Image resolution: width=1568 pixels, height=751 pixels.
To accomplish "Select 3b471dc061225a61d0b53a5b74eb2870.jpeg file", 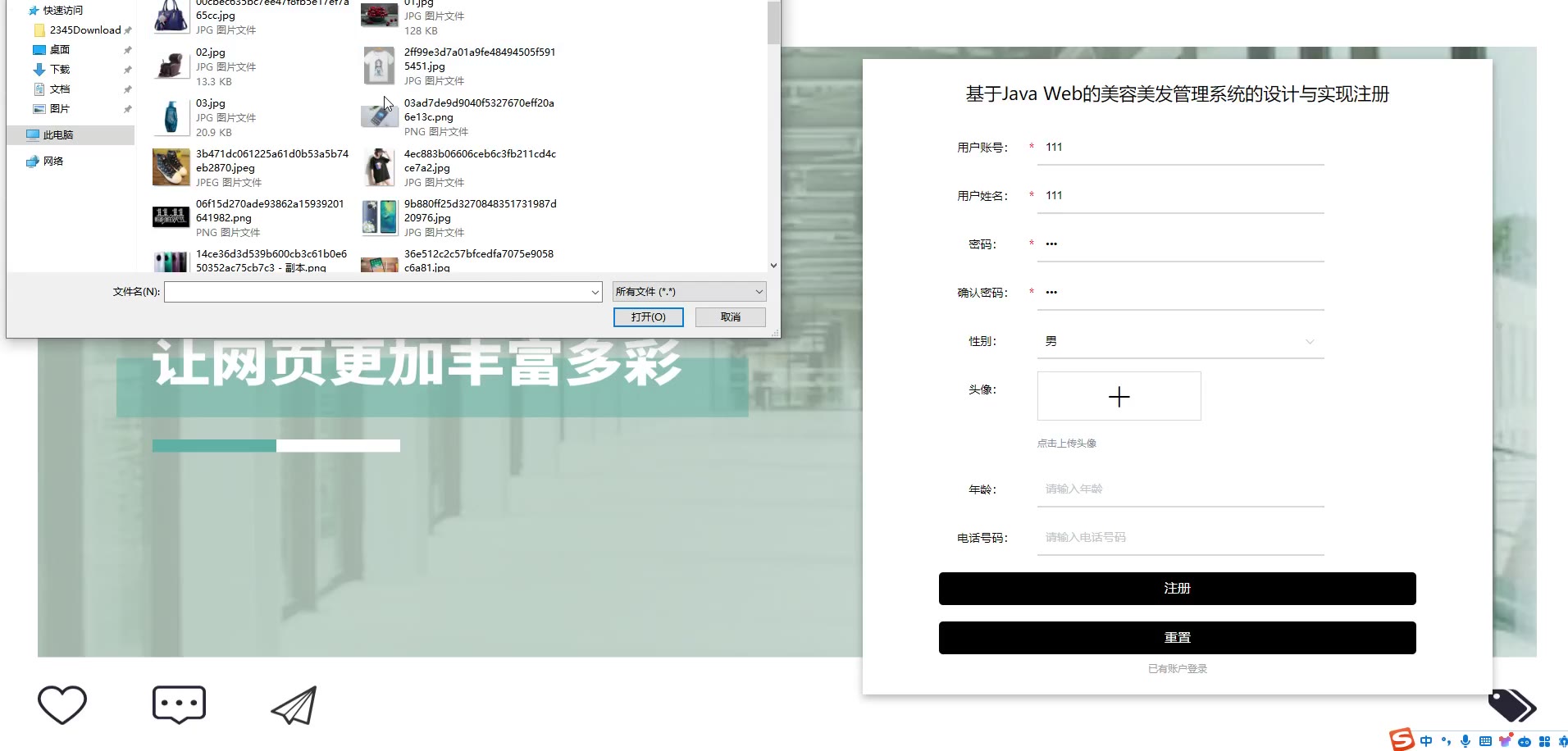I will click(252, 168).
